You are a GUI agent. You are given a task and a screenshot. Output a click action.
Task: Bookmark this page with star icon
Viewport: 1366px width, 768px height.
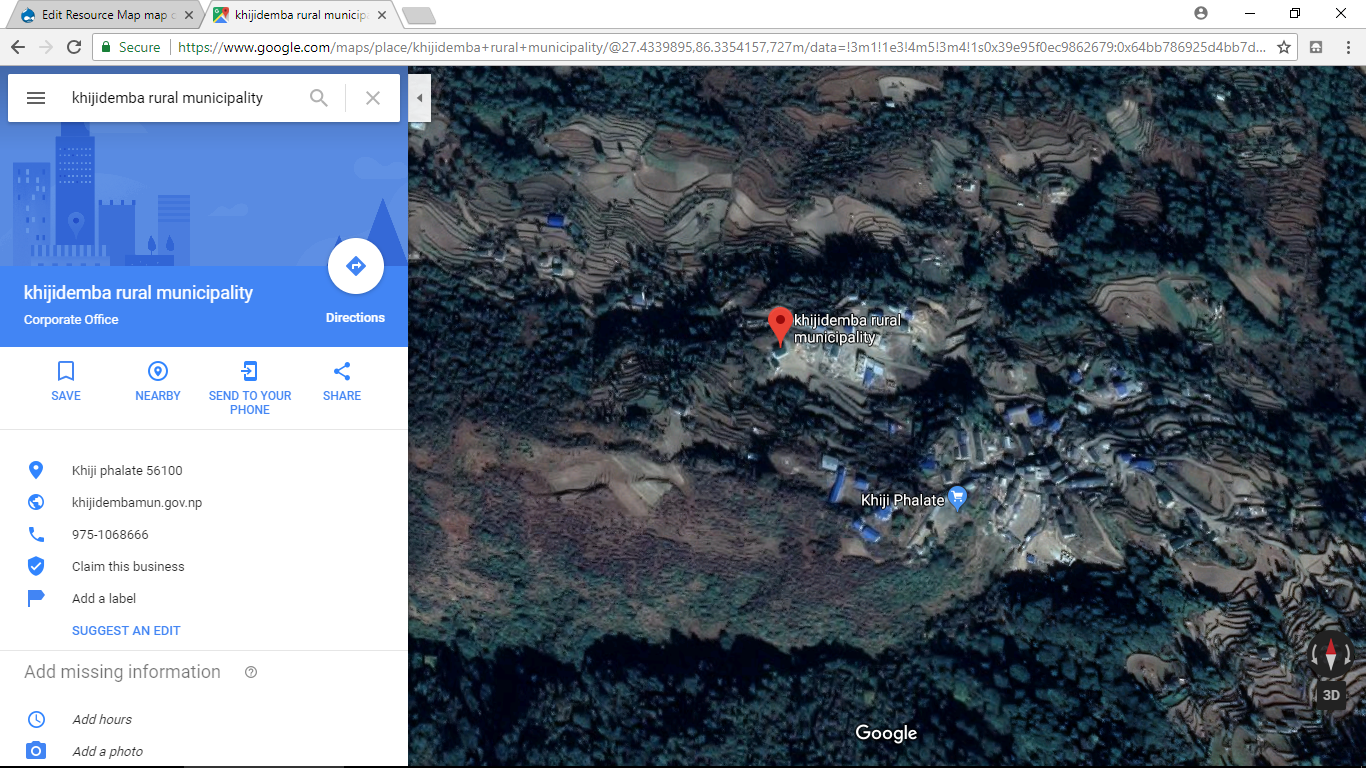1283,47
